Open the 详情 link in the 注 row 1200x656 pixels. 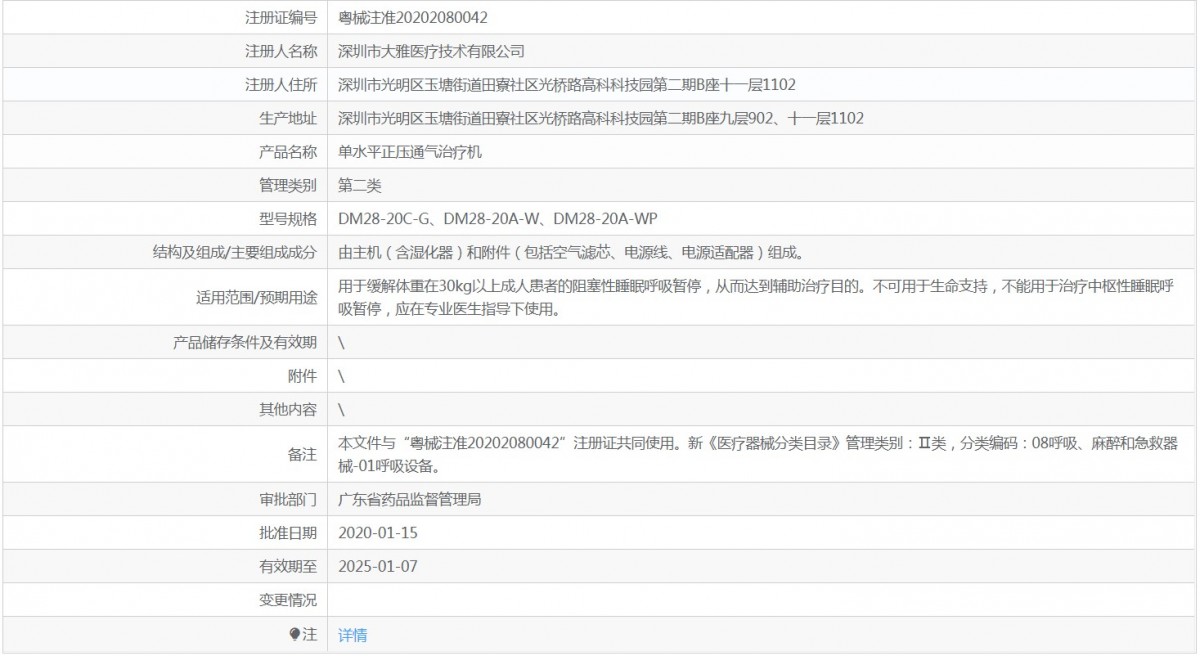(x=352, y=635)
